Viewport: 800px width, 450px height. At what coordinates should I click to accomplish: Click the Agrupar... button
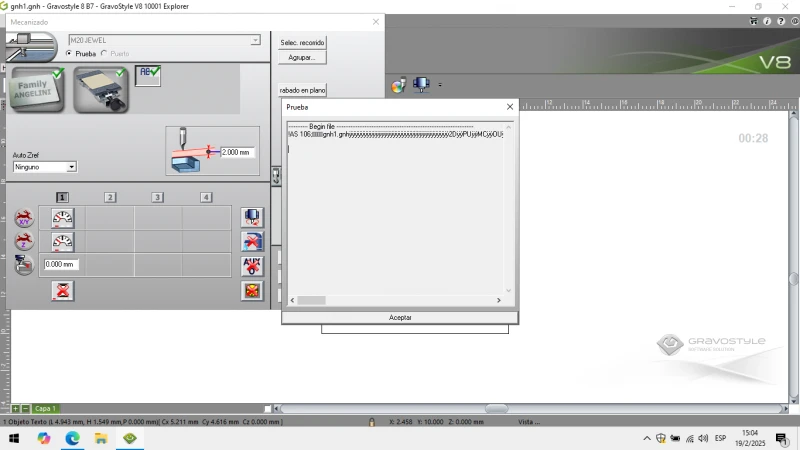[302, 58]
